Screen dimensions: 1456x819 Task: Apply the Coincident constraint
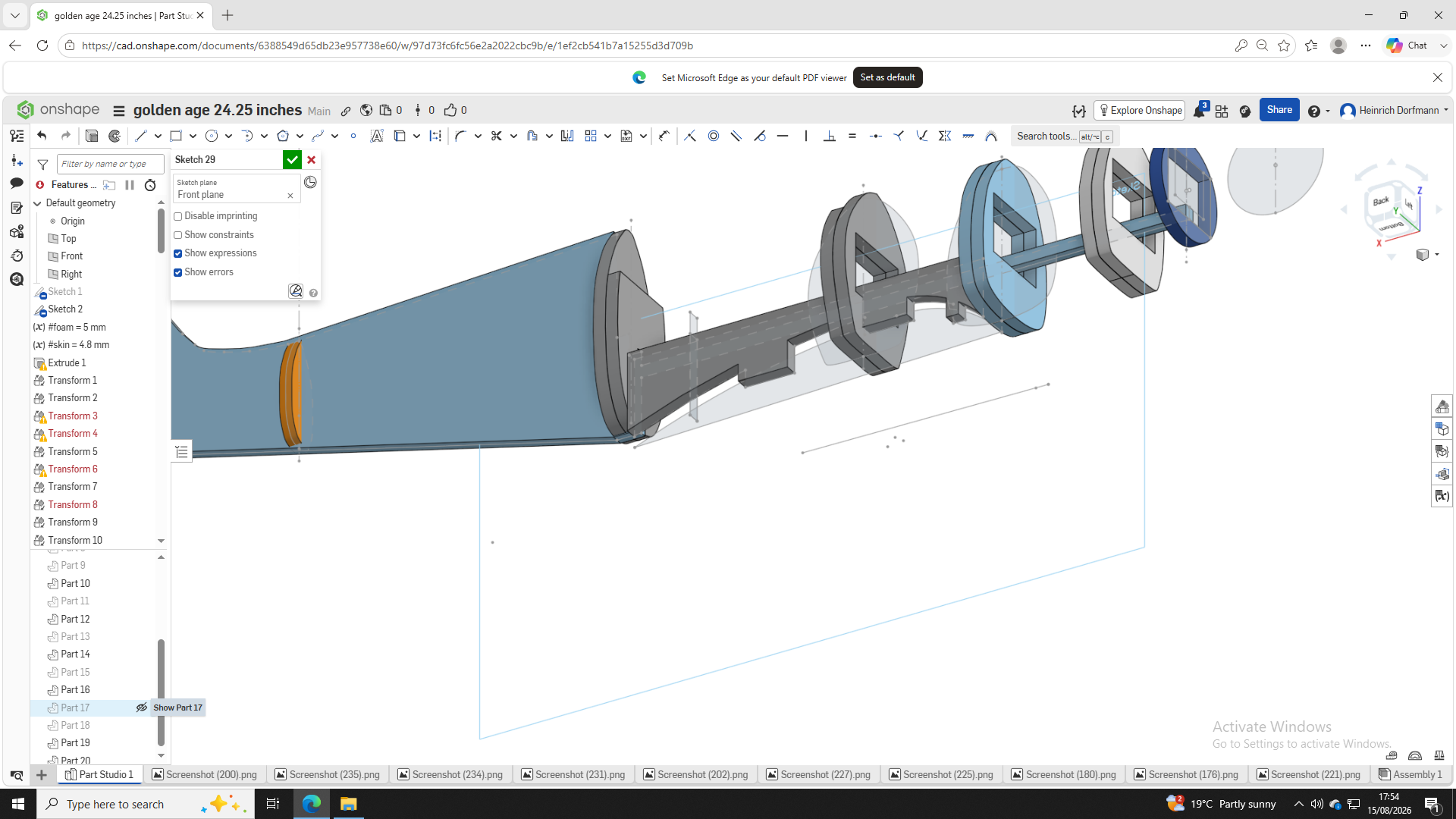(x=689, y=136)
